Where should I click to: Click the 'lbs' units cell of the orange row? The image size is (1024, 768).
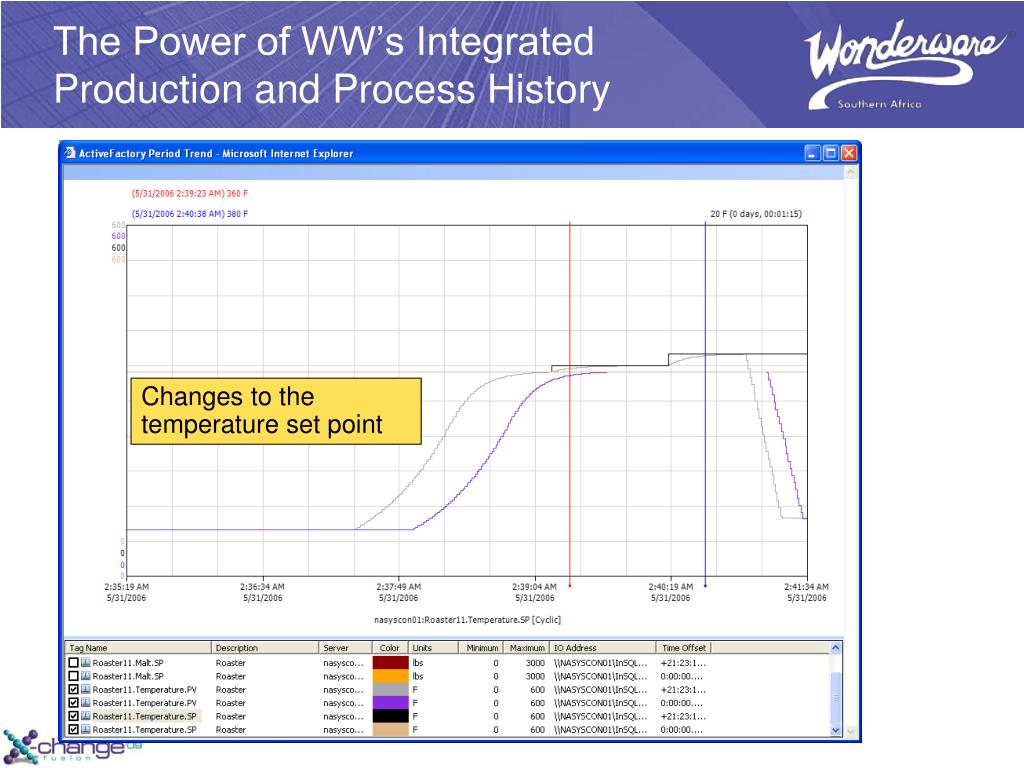(x=418, y=676)
